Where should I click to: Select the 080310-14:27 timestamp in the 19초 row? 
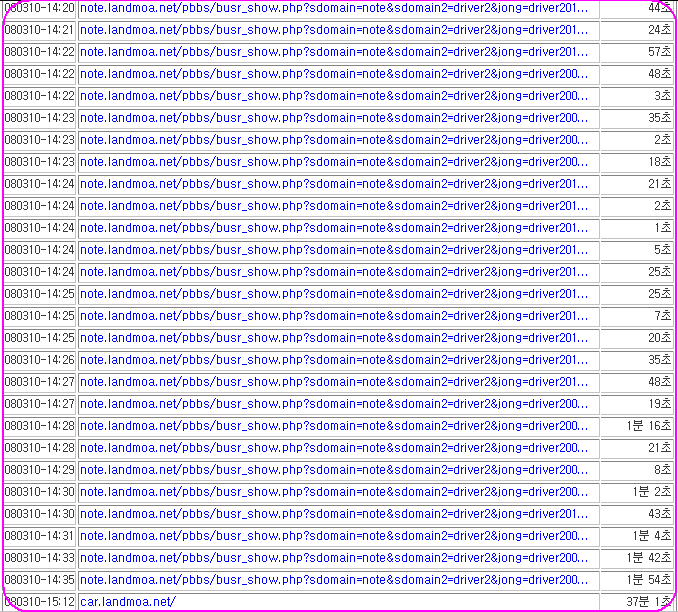40,404
